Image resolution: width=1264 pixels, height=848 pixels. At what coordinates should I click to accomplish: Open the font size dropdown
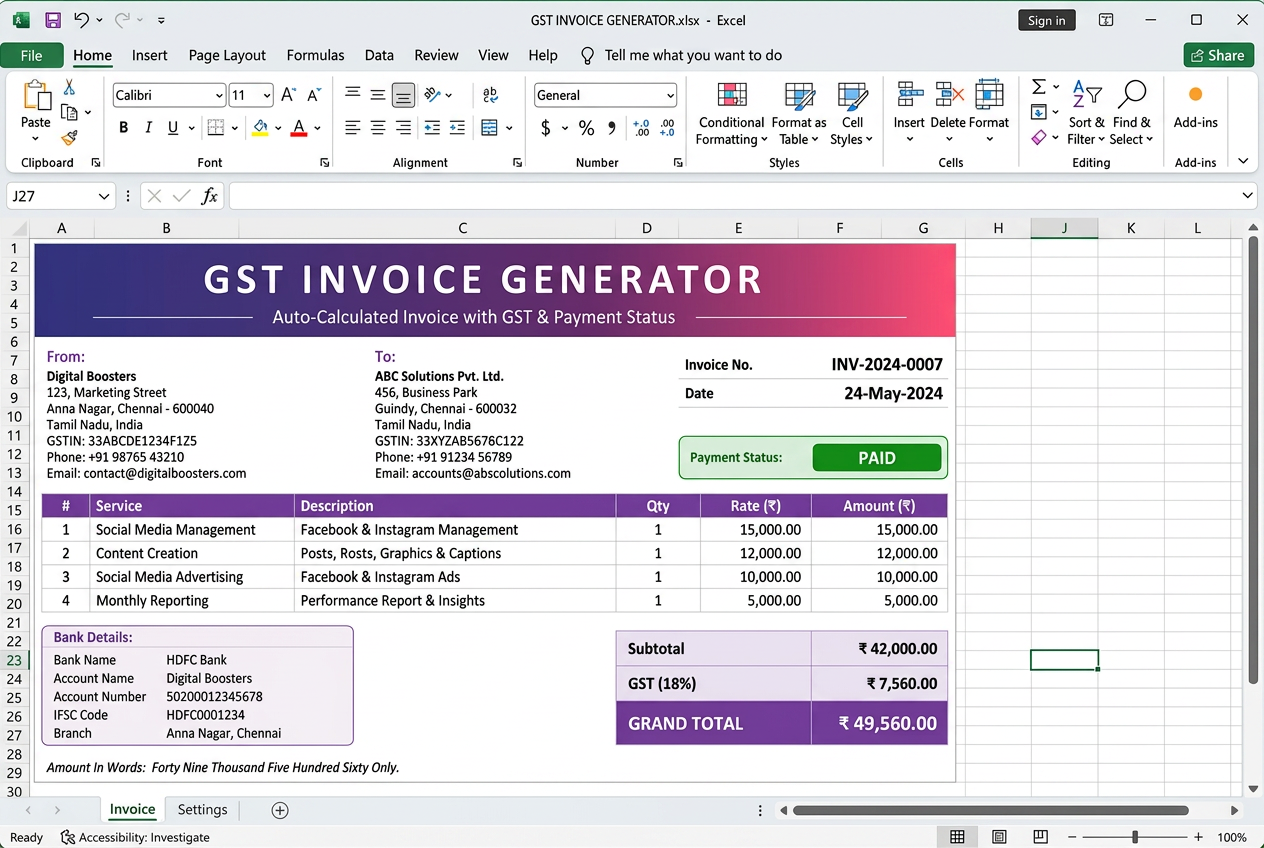point(267,96)
